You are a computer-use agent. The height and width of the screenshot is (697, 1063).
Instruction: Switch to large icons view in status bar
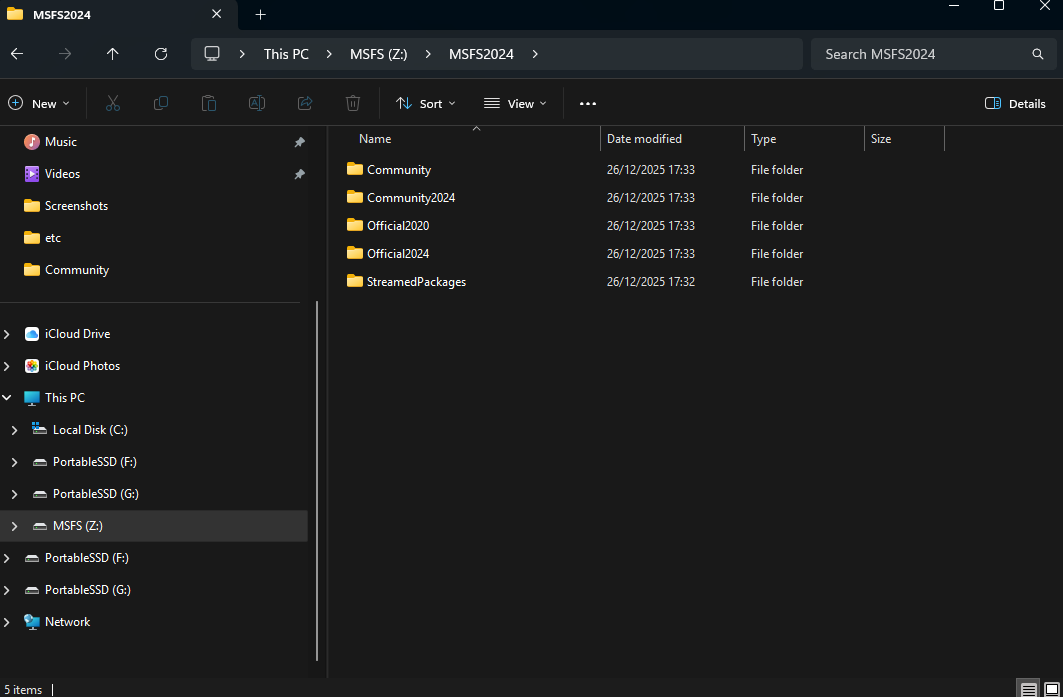(1051, 689)
